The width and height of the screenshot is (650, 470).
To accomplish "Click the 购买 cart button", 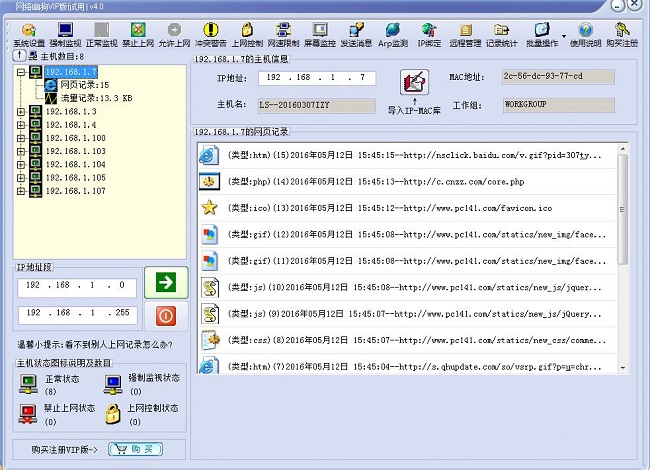I will pyautogui.click(x=135, y=449).
